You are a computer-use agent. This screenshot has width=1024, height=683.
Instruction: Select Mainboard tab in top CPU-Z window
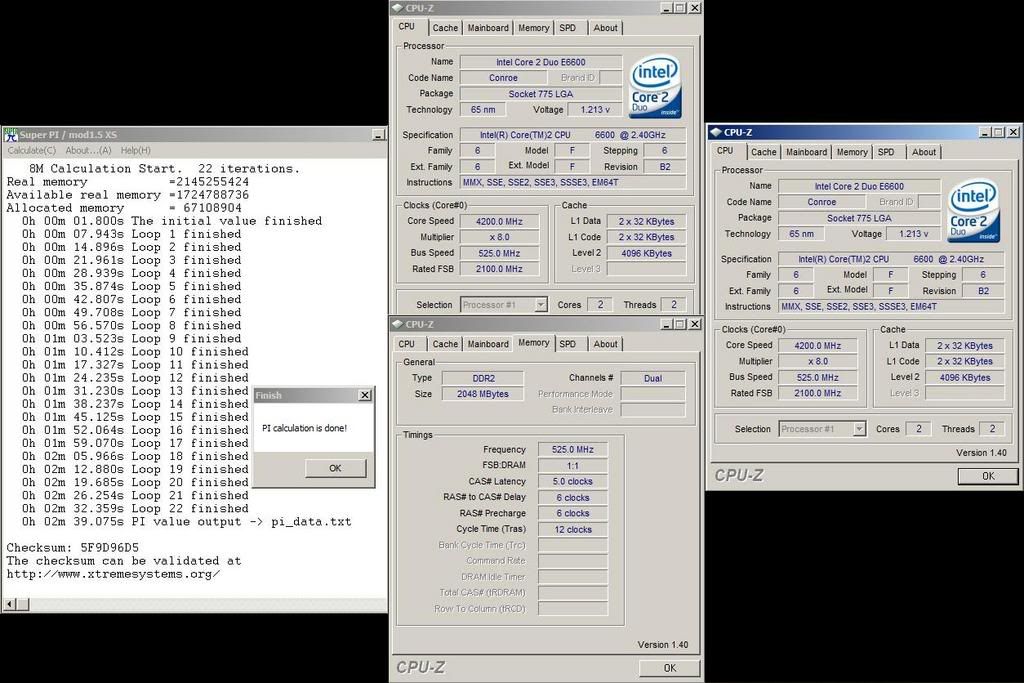tap(488, 28)
